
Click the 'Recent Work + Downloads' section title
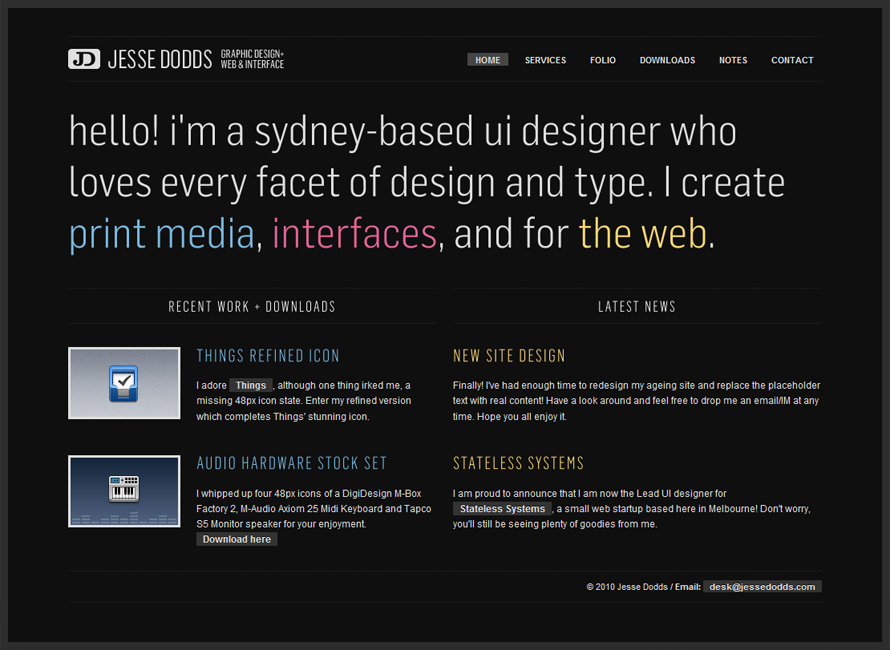252,307
